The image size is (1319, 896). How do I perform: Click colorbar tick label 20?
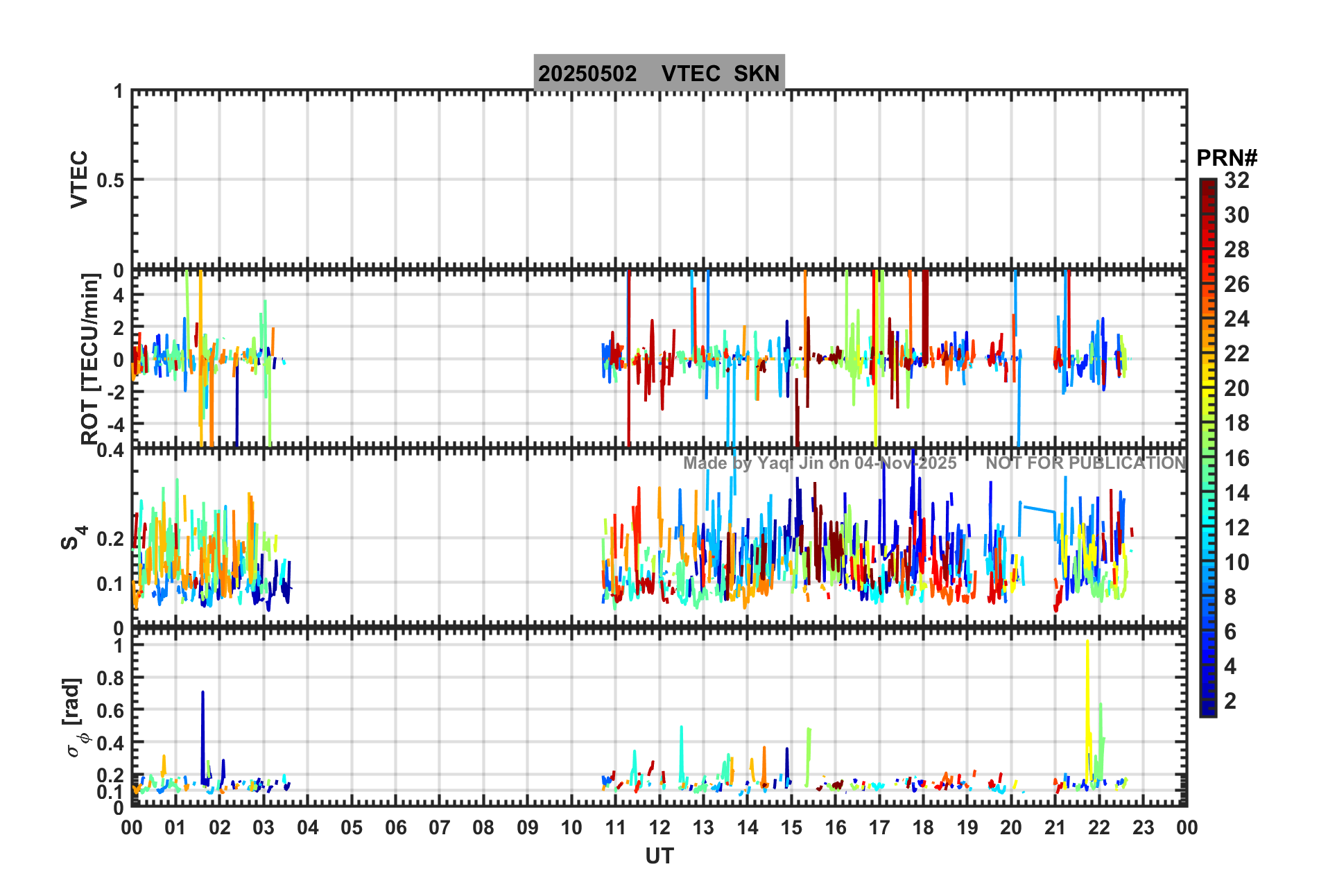(1236, 388)
